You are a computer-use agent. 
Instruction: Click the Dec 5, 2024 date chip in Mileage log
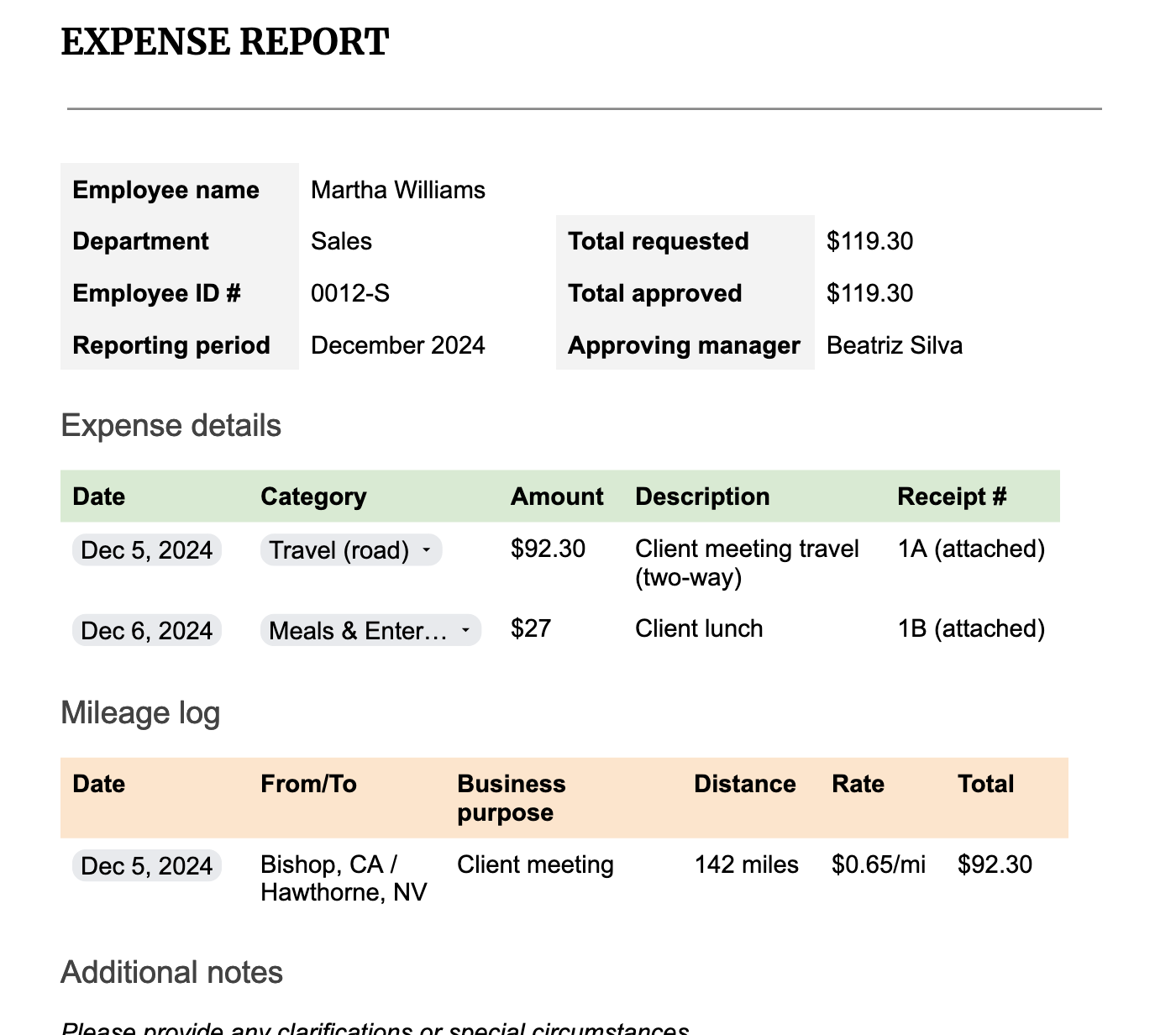[145, 865]
